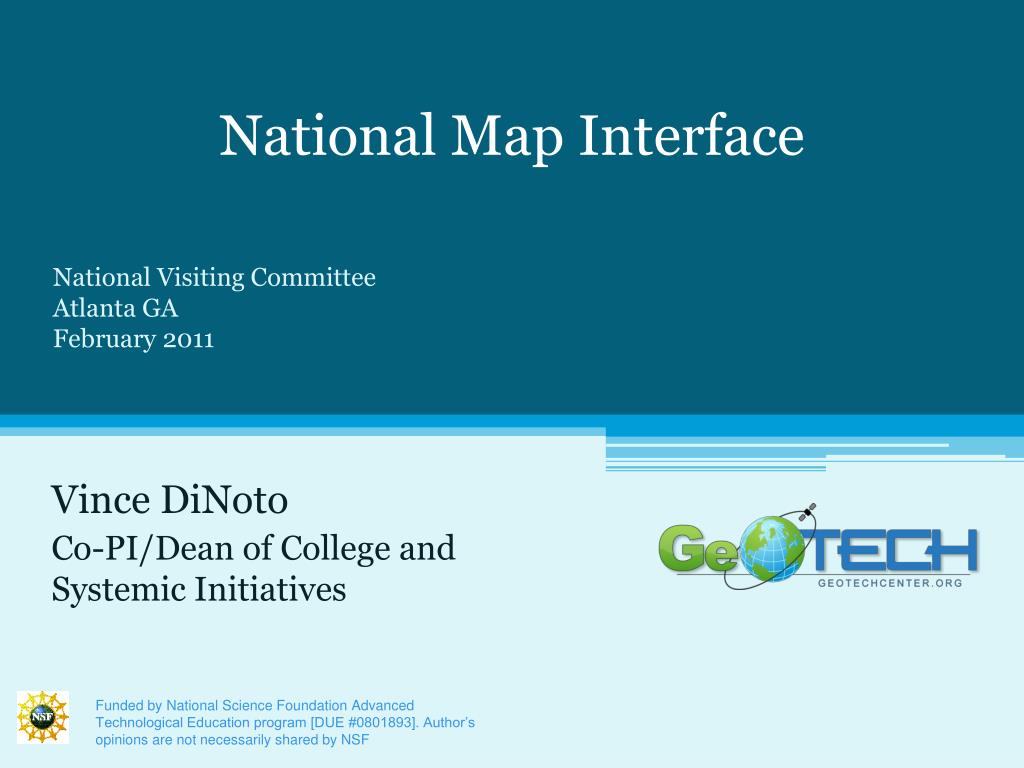Screen dimensions: 1024x768
Task: Click the NSF logo icon
Action: (42, 717)
